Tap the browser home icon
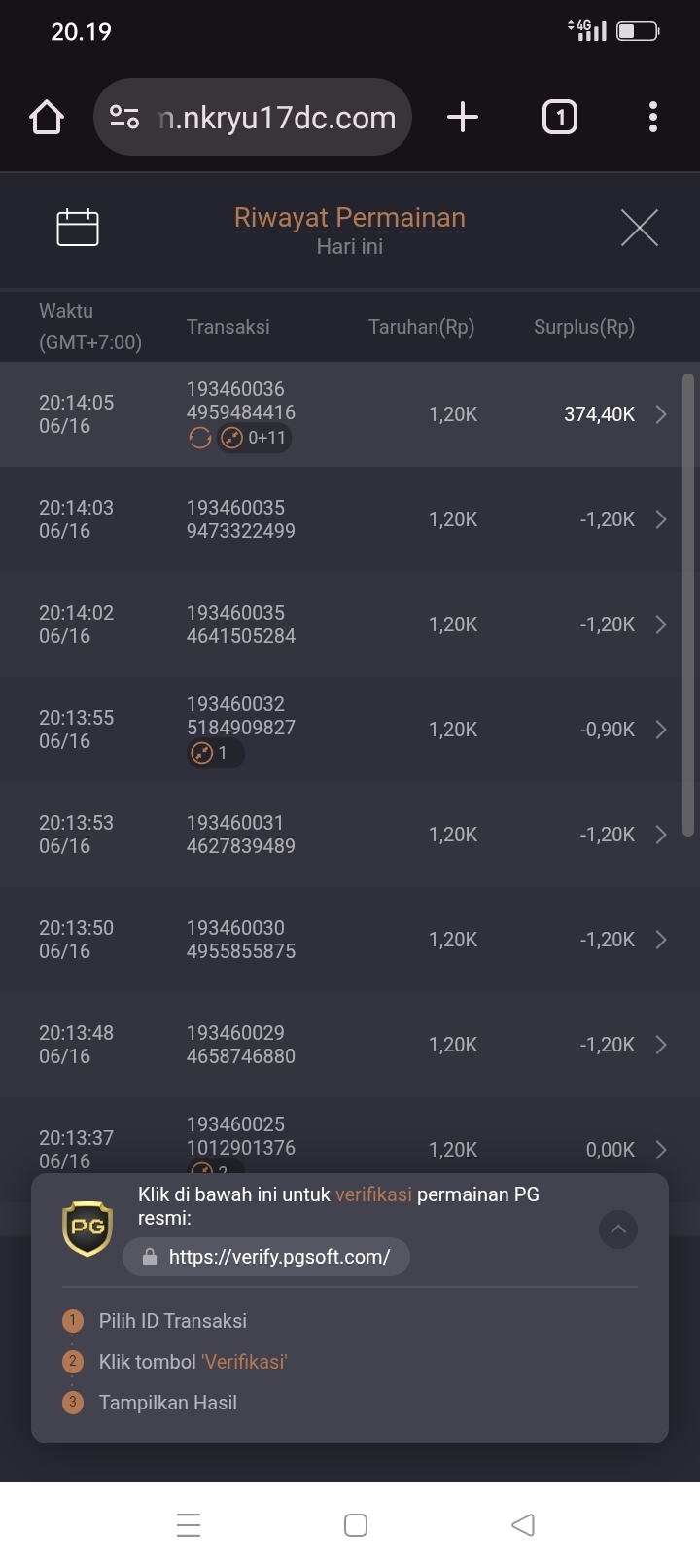Screen dimensions: 700x1568 (x=47, y=118)
